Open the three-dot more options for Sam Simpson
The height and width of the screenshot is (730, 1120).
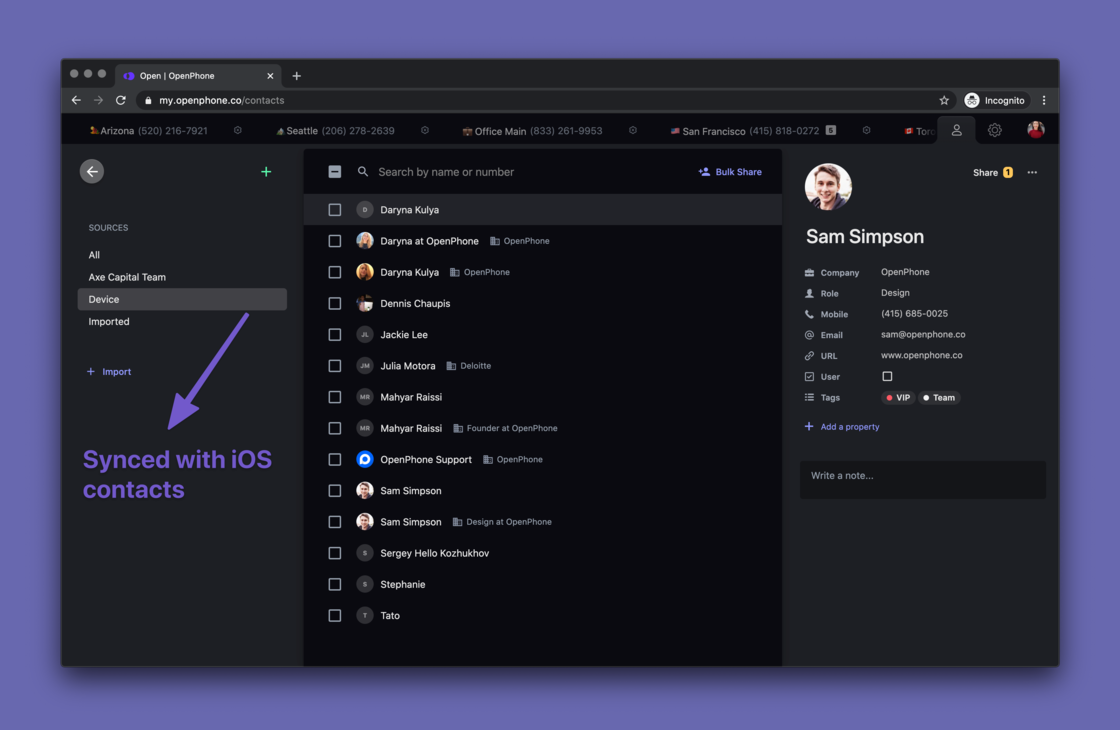point(1032,172)
